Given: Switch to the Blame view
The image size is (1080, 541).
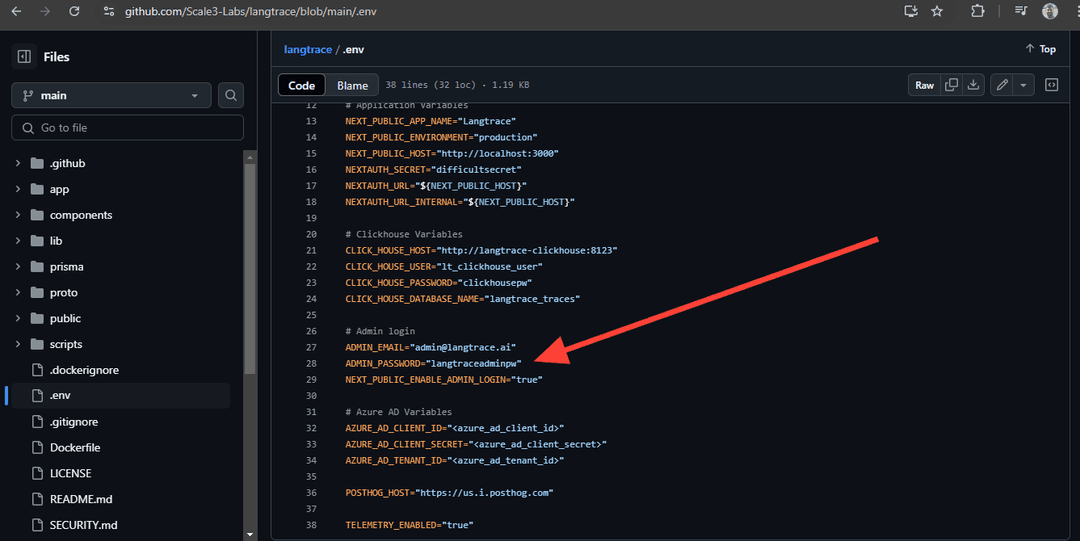Looking at the screenshot, I should 352,85.
